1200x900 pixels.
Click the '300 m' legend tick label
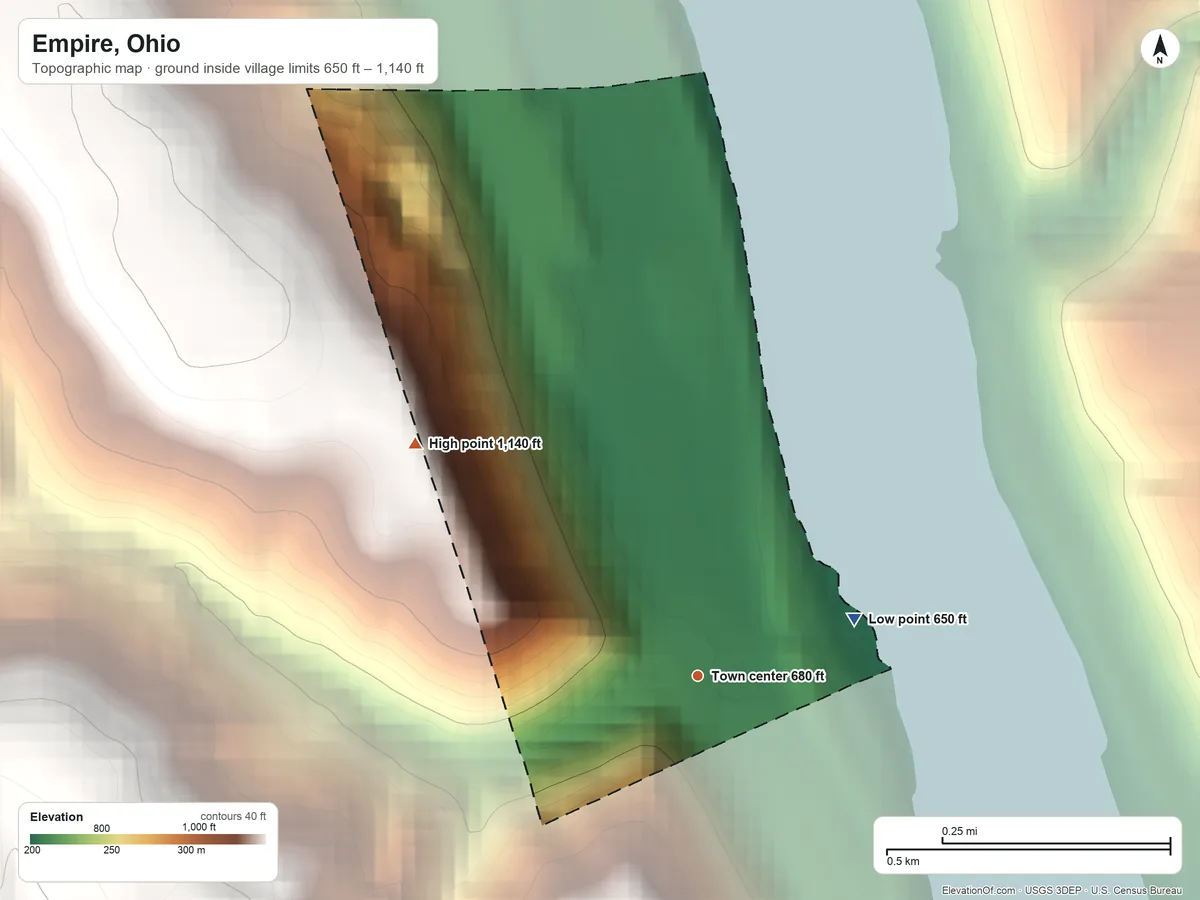192,851
